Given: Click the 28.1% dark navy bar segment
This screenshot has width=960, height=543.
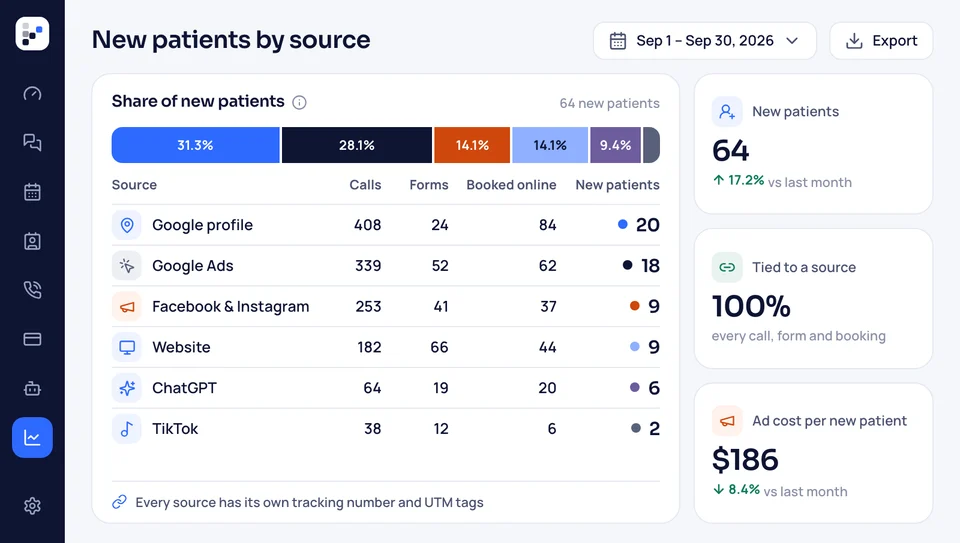Looking at the screenshot, I should coord(357,145).
